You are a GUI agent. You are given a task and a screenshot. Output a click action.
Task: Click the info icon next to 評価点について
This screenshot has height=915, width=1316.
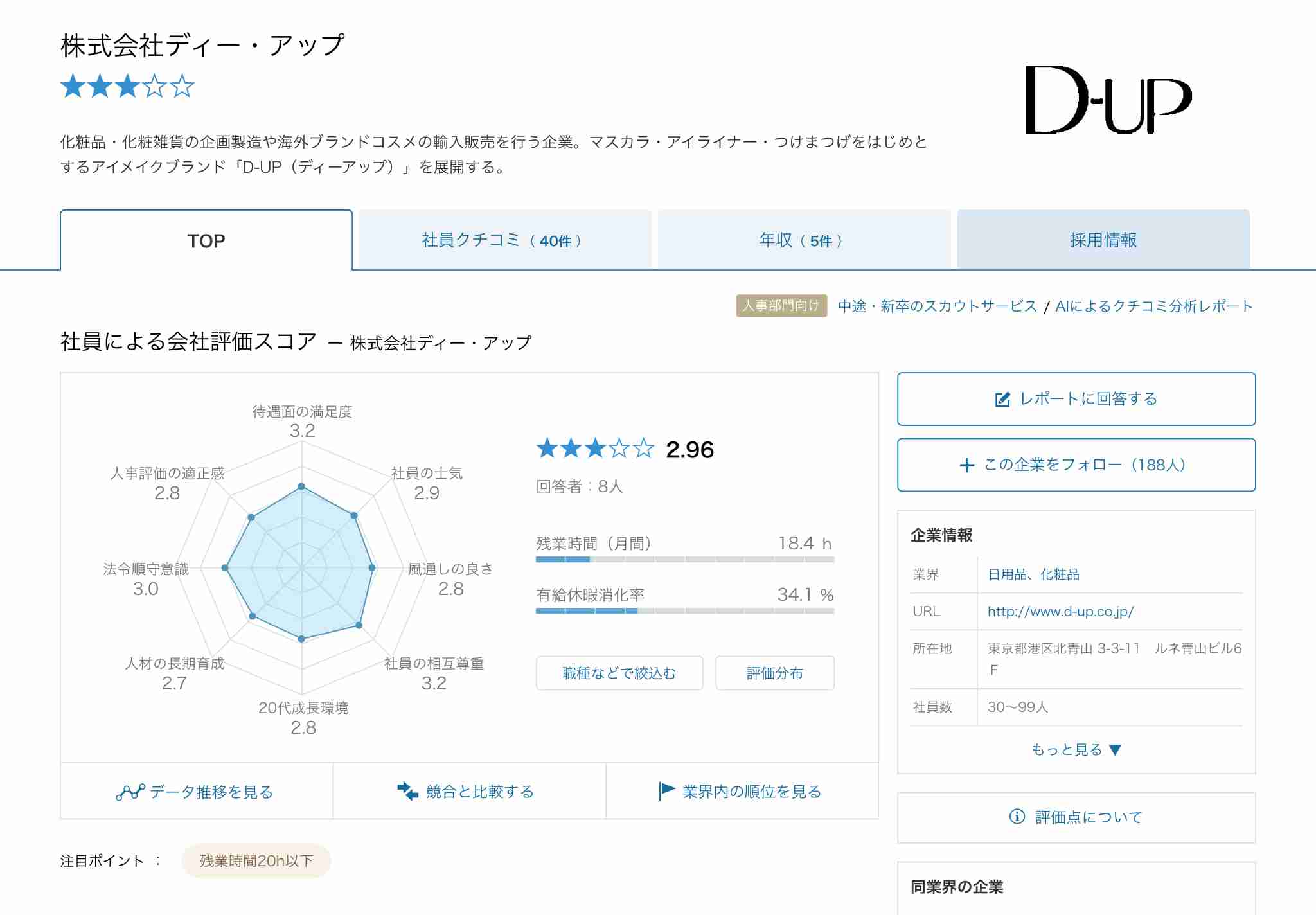click(1017, 817)
